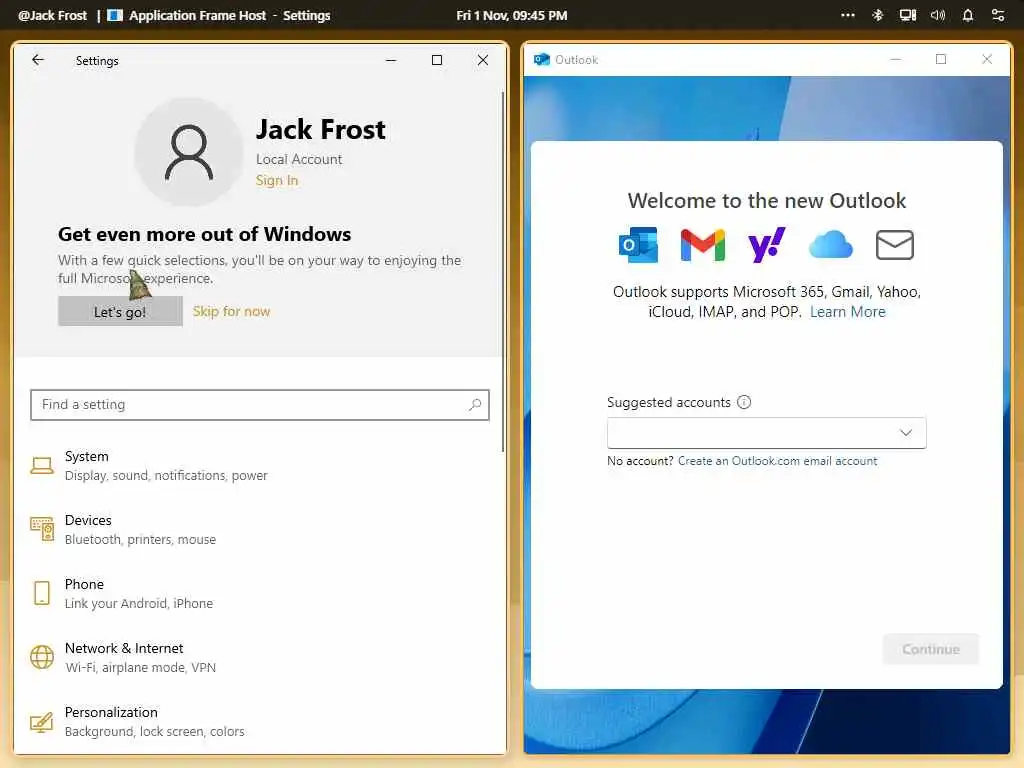Click the Network globe icon
This screenshot has height=768, width=1024.
click(42, 657)
